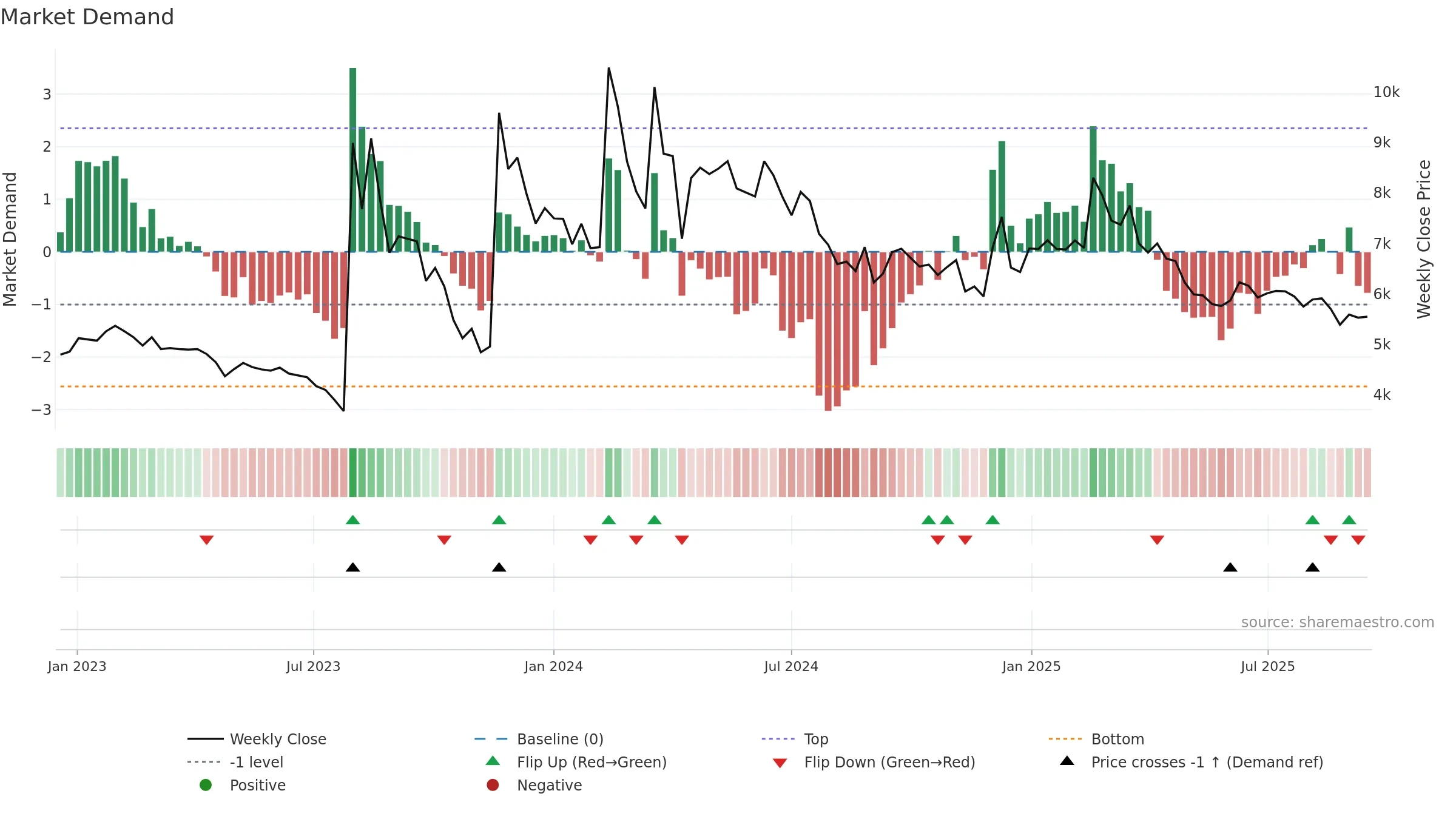Viewport: 1456px width, 819px height.
Task: Toggle the Flip Up (Red→Green) legend entry
Action: 576,762
